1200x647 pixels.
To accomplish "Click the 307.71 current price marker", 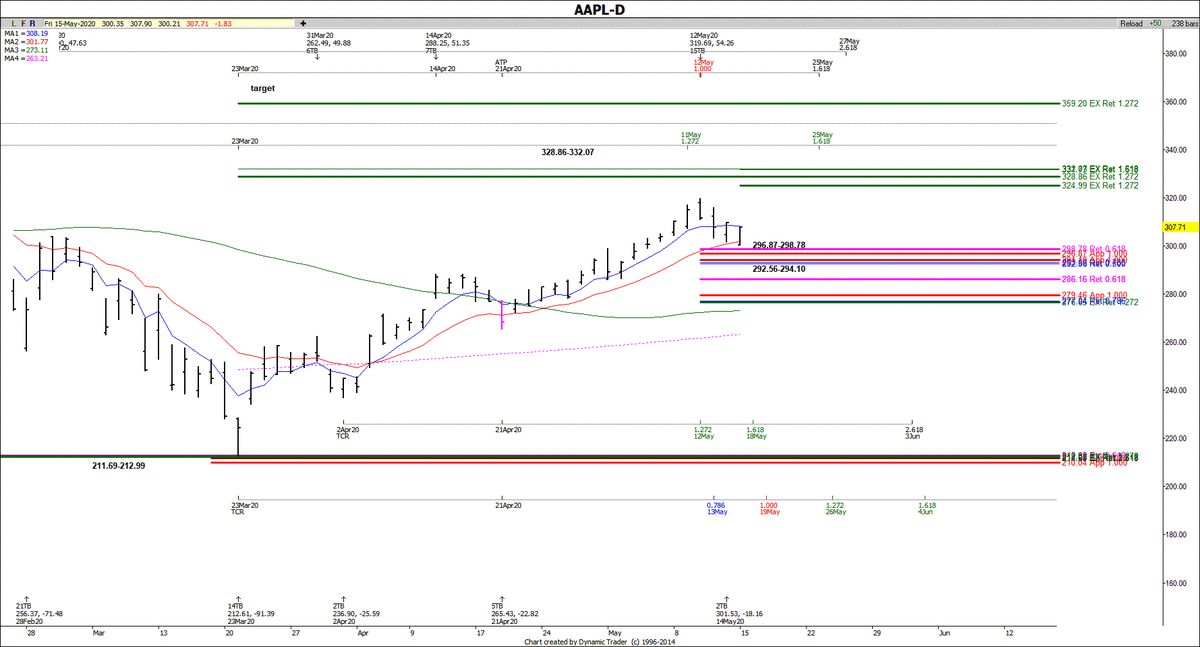I will (x=1181, y=228).
